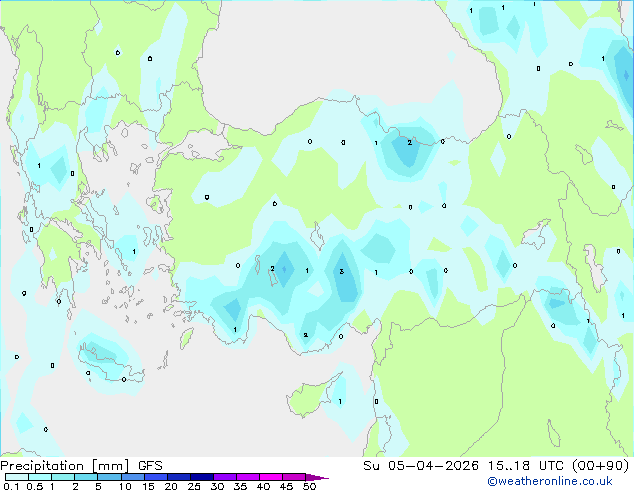The width and height of the screenshot is (634, 490).
Task: Select the 25–30 mm dark blue swatch
Action: (202, 477)
